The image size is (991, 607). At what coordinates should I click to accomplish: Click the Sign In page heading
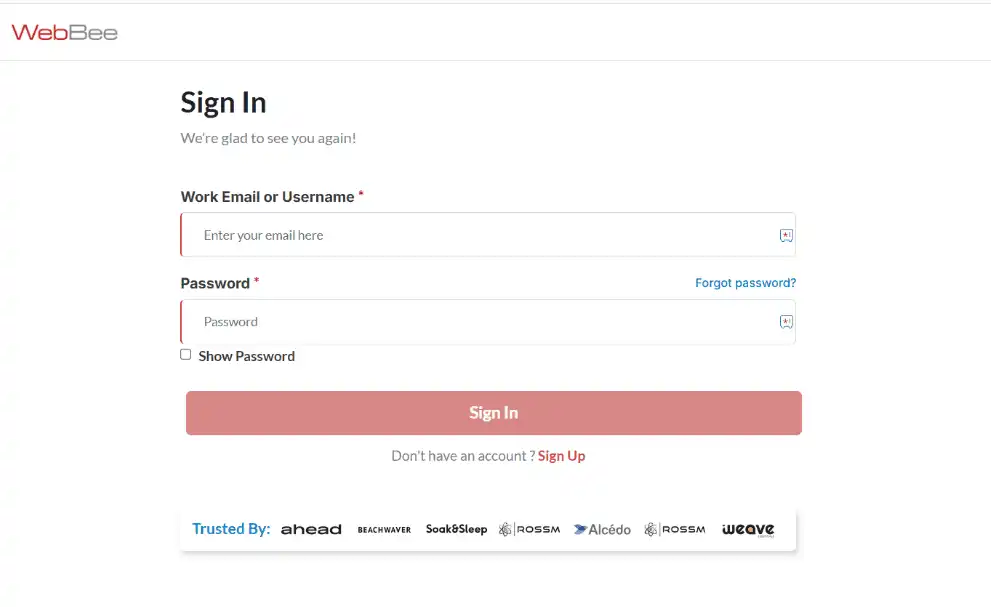[x=223, y=102]
